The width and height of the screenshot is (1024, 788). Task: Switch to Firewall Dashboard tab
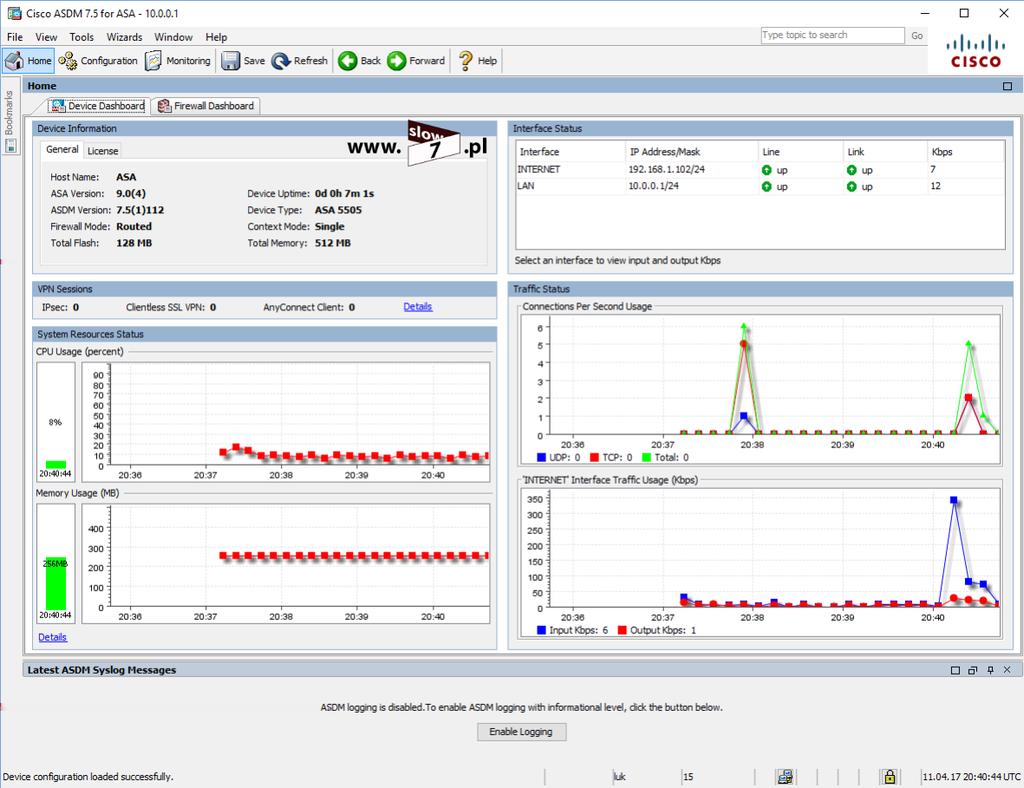tap(206, 106)
